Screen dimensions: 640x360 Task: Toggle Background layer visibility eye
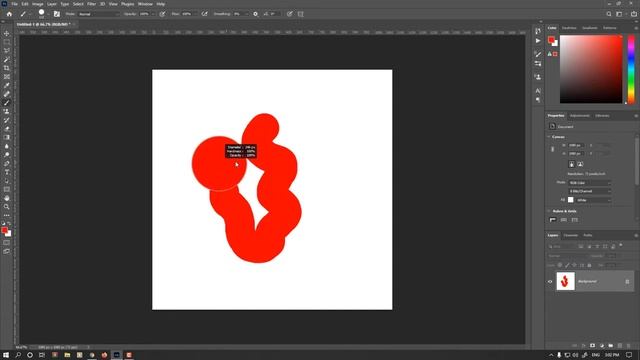point(550,282)
